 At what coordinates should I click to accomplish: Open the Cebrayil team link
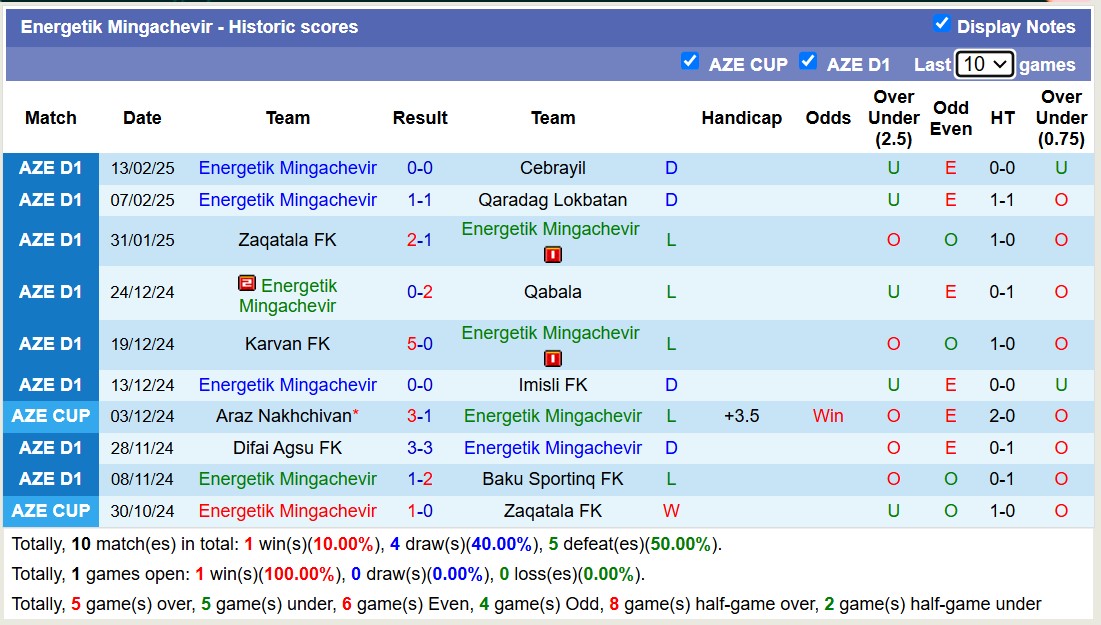coord(553,168)
